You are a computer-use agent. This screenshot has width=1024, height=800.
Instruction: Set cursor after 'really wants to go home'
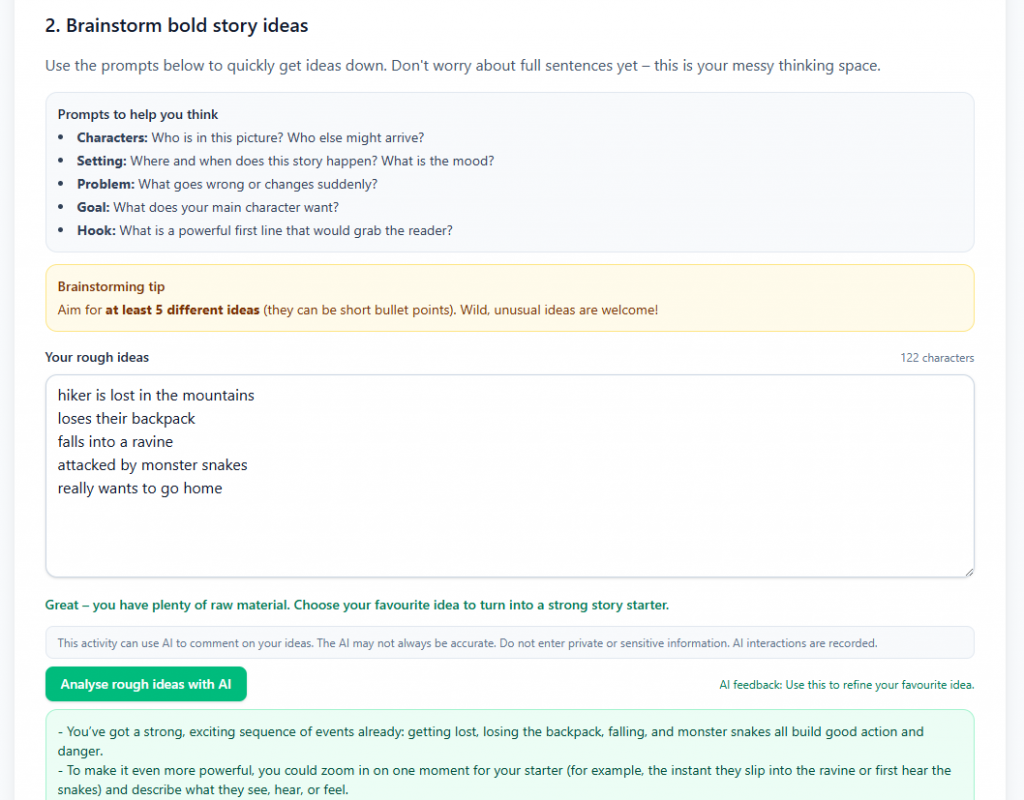(223, 489)
